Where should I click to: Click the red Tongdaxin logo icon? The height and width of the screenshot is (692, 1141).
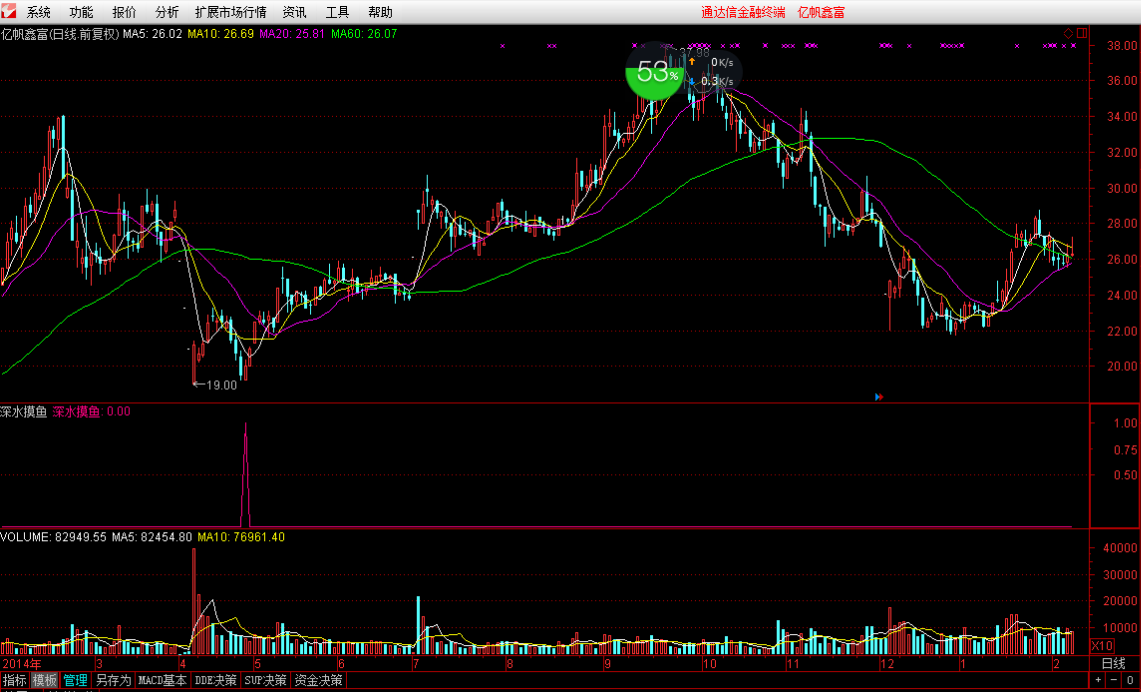9,12
